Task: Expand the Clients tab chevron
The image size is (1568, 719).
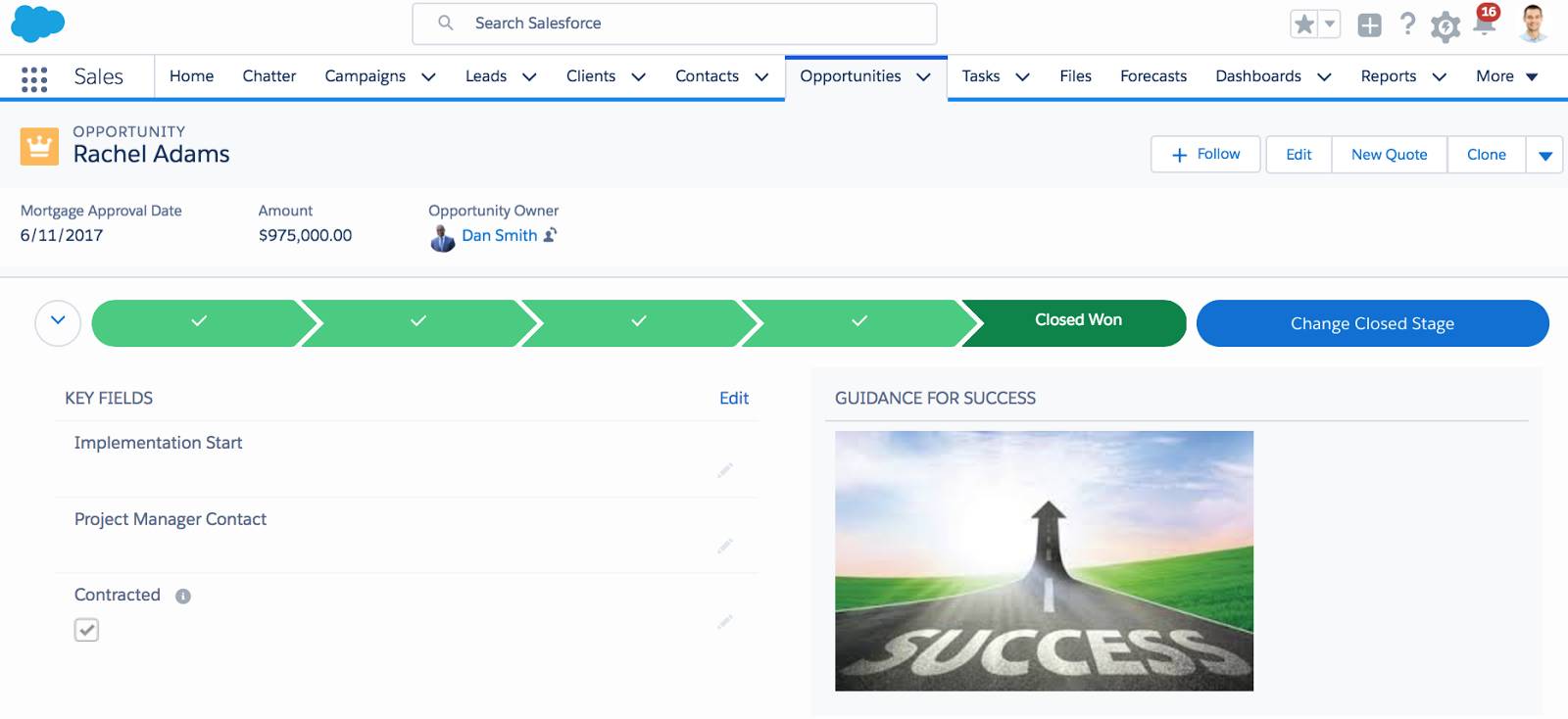Action: tap(638, 77)
